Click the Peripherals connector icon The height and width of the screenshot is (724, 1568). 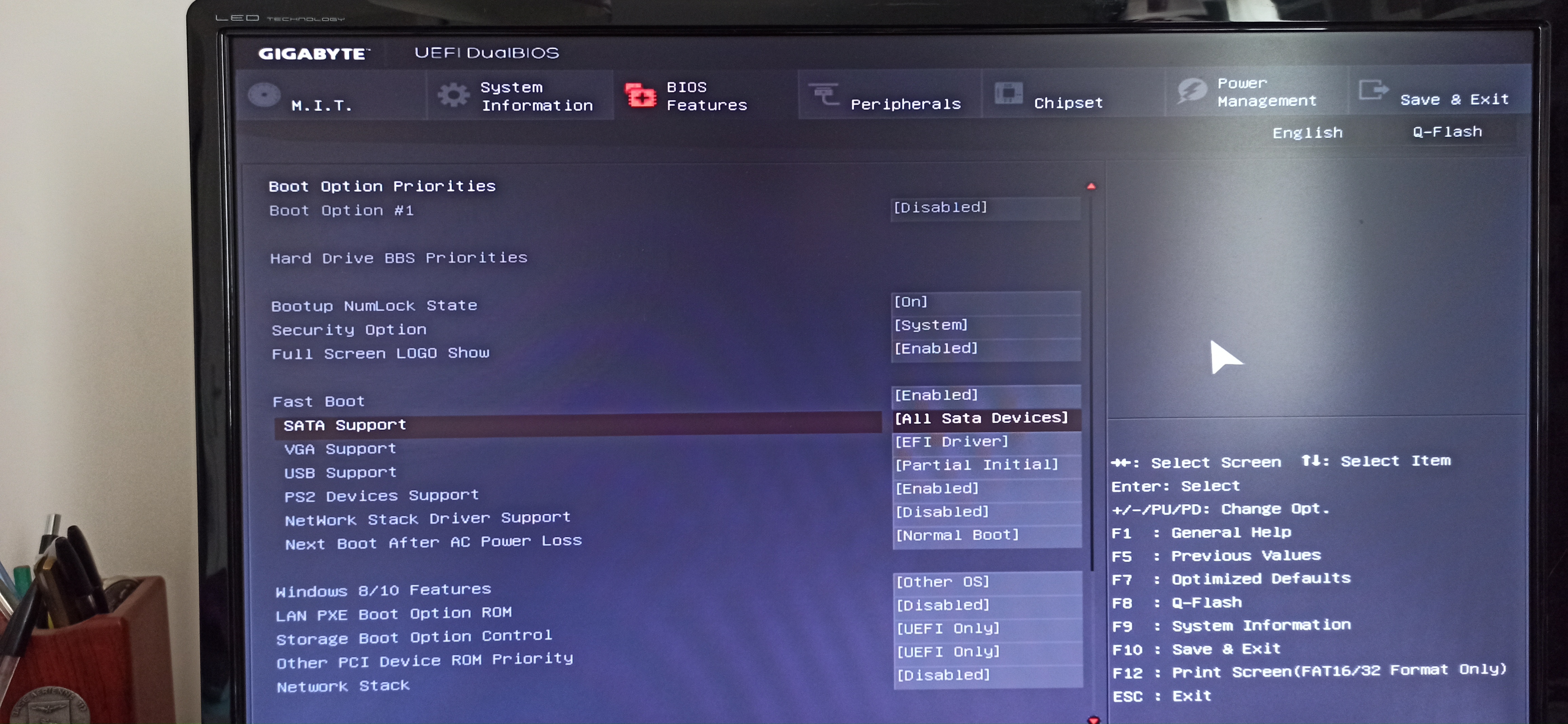coord(824,94)
